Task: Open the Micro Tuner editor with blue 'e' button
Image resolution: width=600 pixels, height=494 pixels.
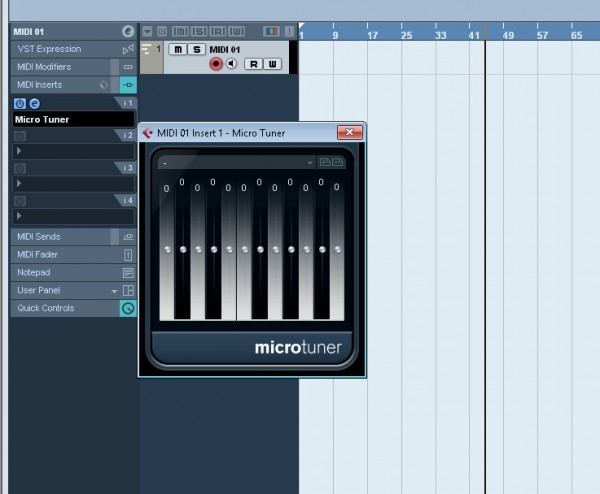Action: (x=34, y=103)
